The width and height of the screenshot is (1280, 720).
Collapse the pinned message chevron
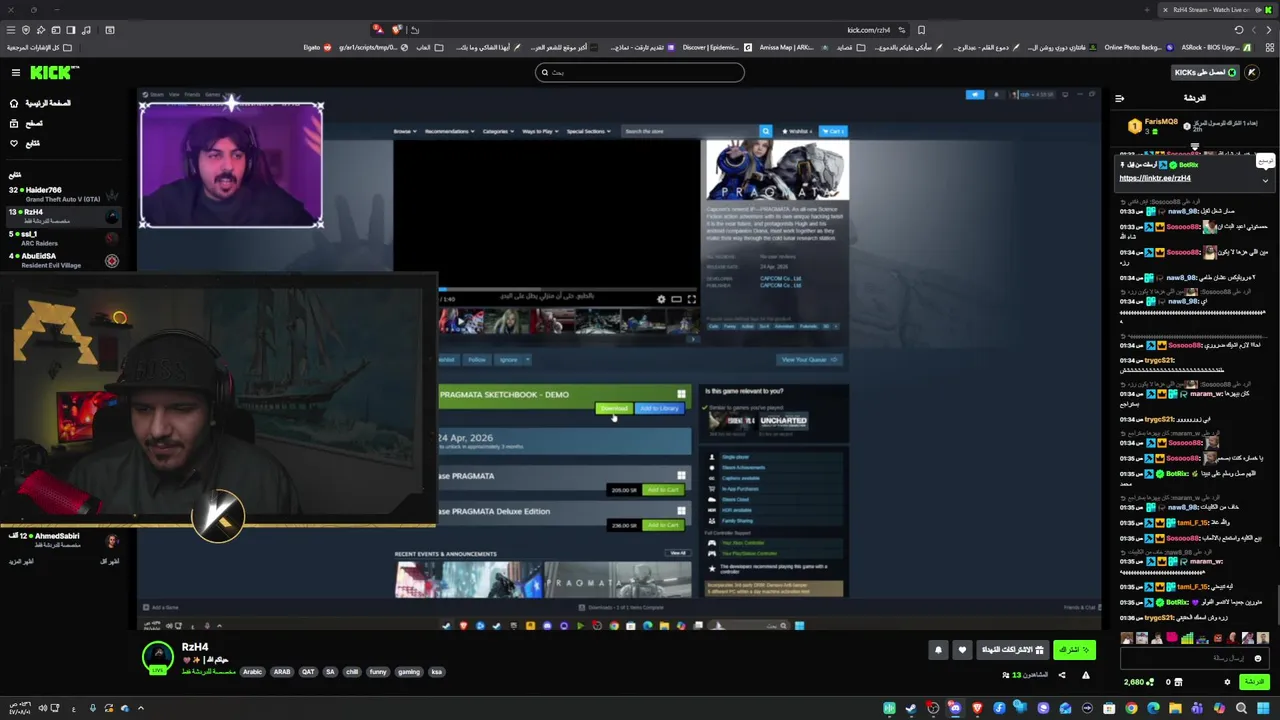pyautogui.click(x=1265, y=181)
